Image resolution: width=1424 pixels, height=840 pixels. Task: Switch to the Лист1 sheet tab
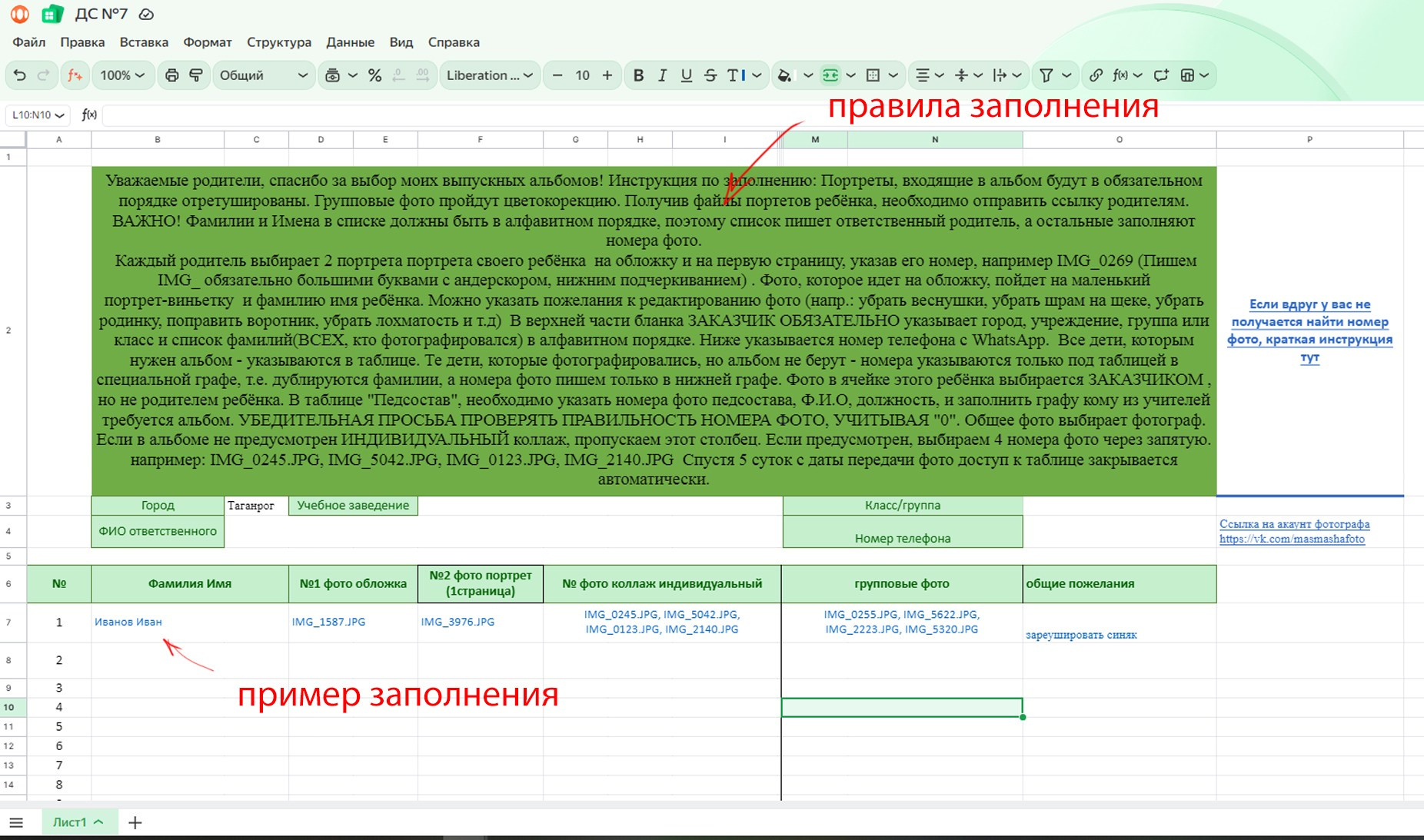[70, 822]
